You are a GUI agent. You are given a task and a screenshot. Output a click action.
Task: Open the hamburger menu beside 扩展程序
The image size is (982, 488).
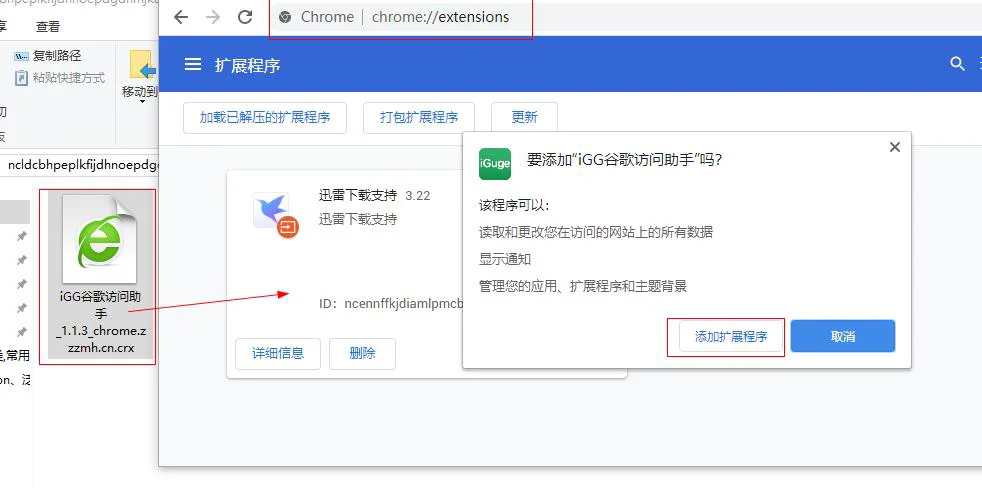point(193,65)
